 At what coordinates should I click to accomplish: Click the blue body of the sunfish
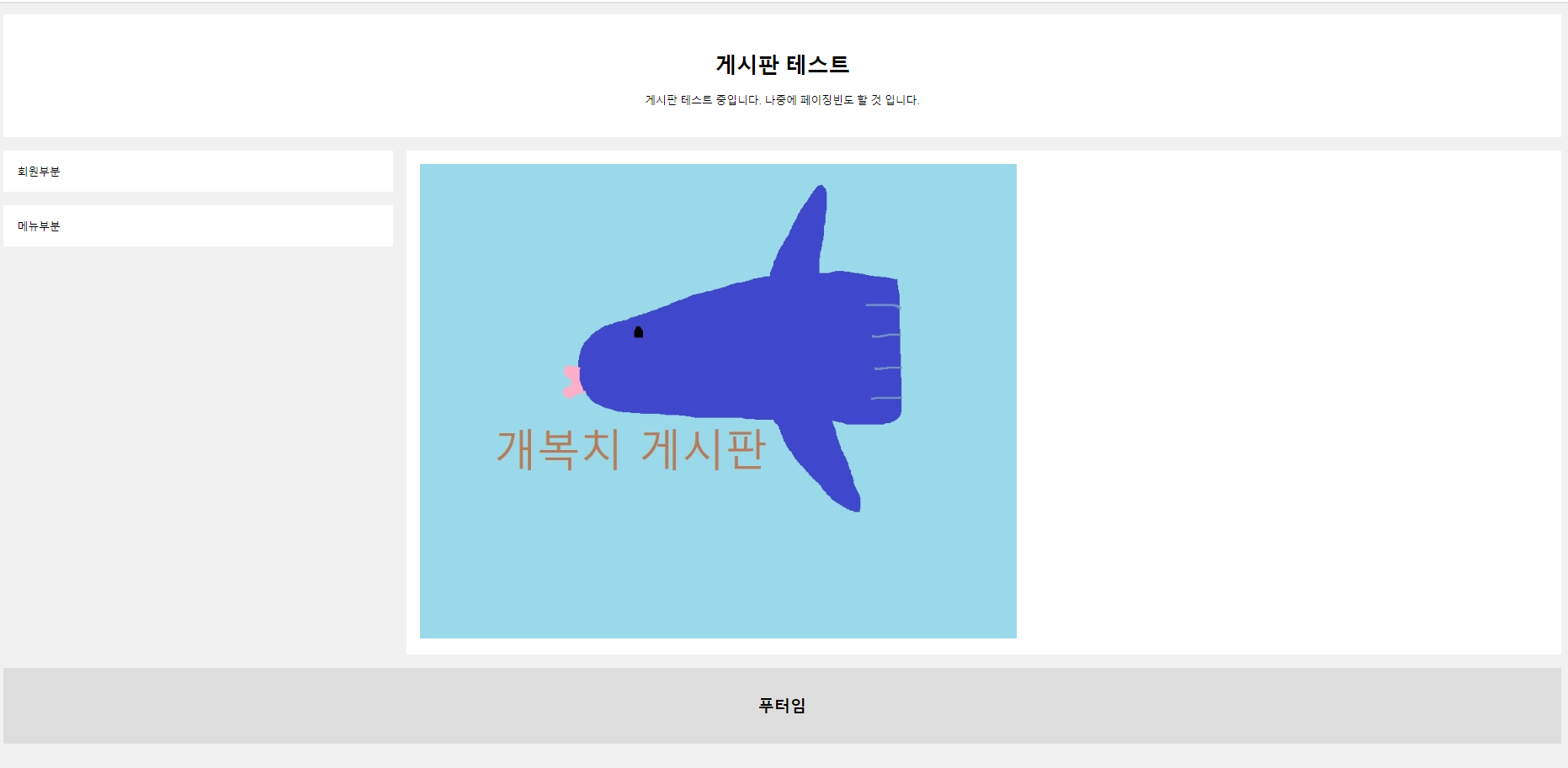point(741,353)
